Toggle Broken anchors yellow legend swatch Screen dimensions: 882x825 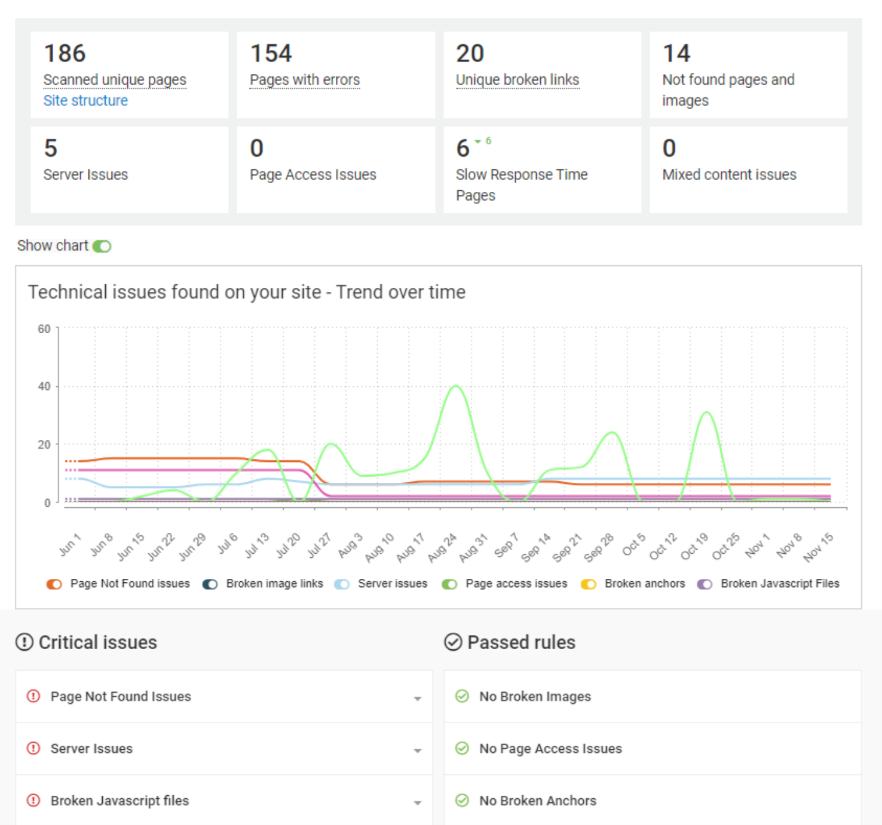[x=589, y=584]
